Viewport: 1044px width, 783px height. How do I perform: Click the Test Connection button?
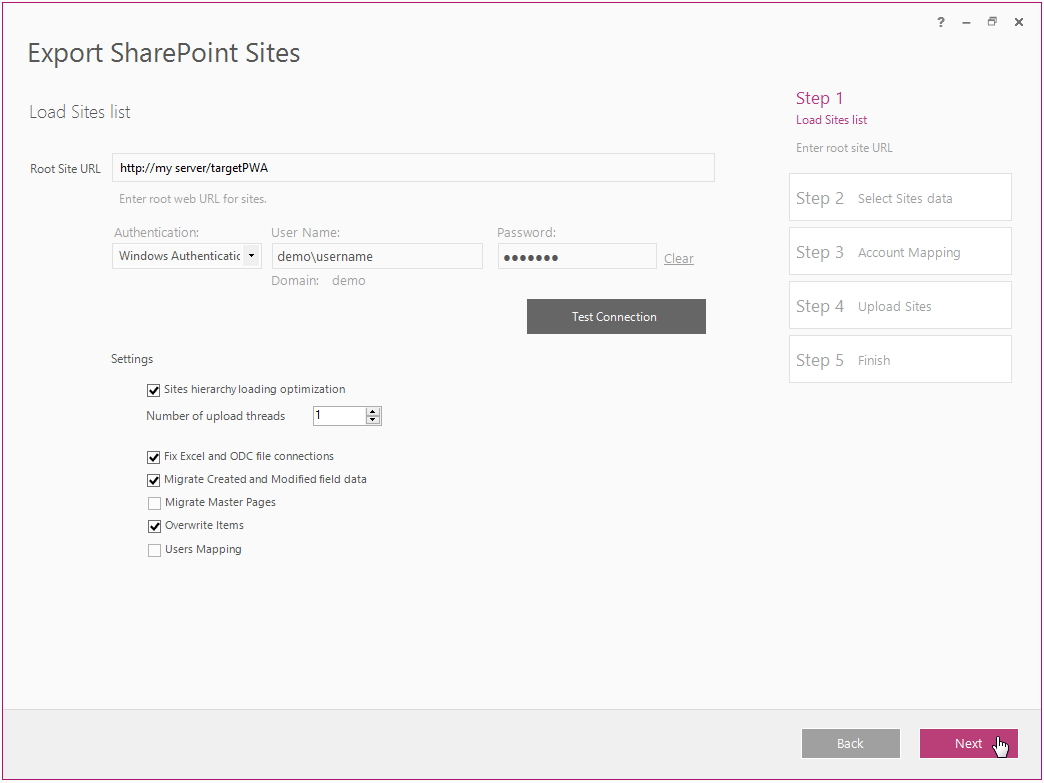[x=616, y=316]
